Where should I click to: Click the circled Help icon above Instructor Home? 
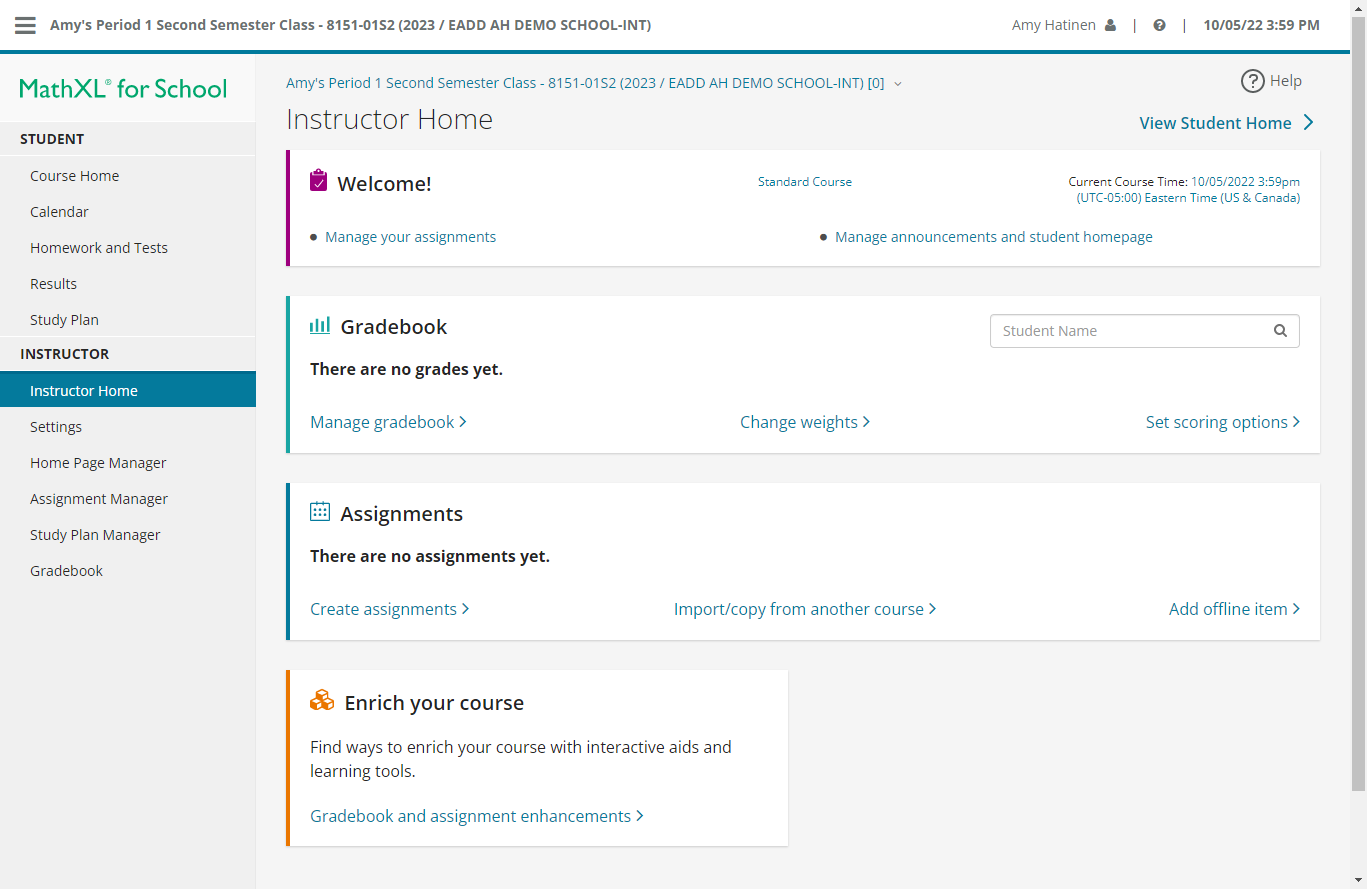pyautogui.click(x=1253, y=81)
